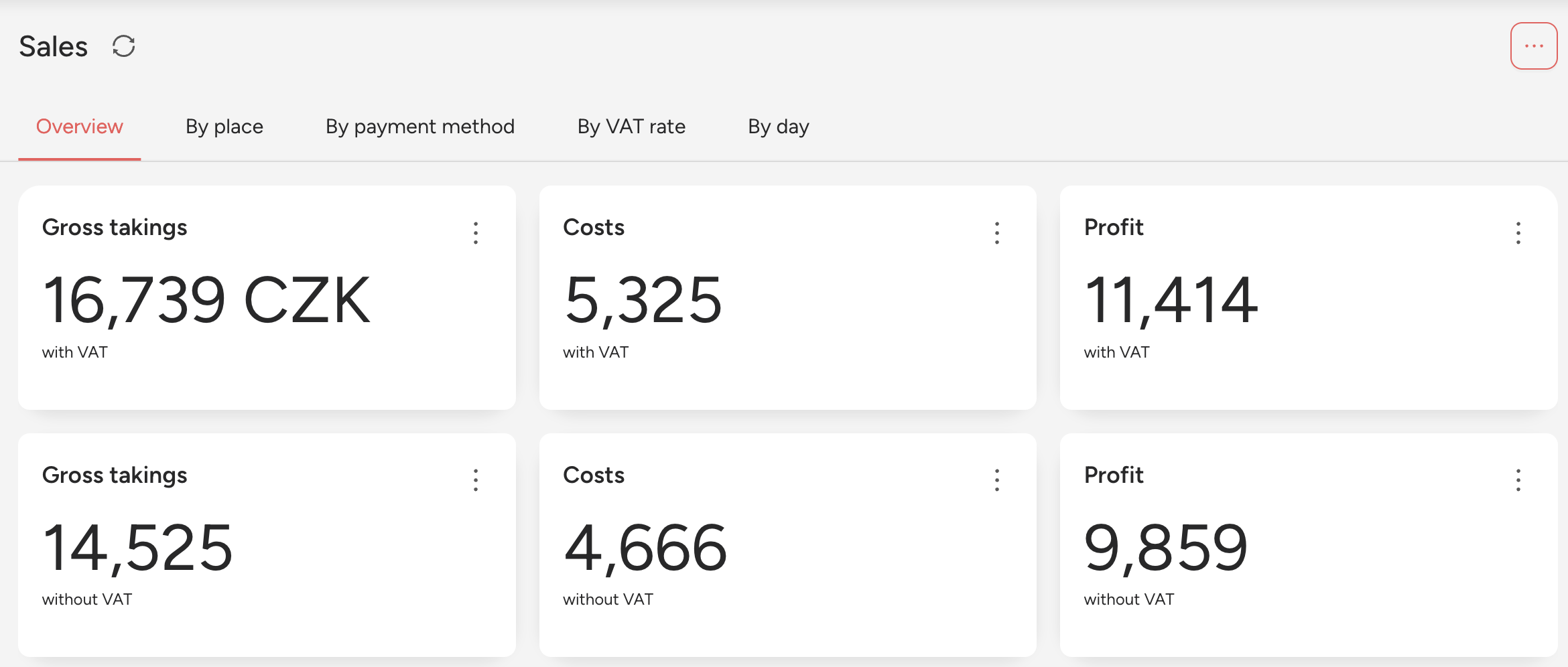Open kebab menu on Gross takings without VAT card
The width and height of the screenshot is (1568, 667).
476,480
